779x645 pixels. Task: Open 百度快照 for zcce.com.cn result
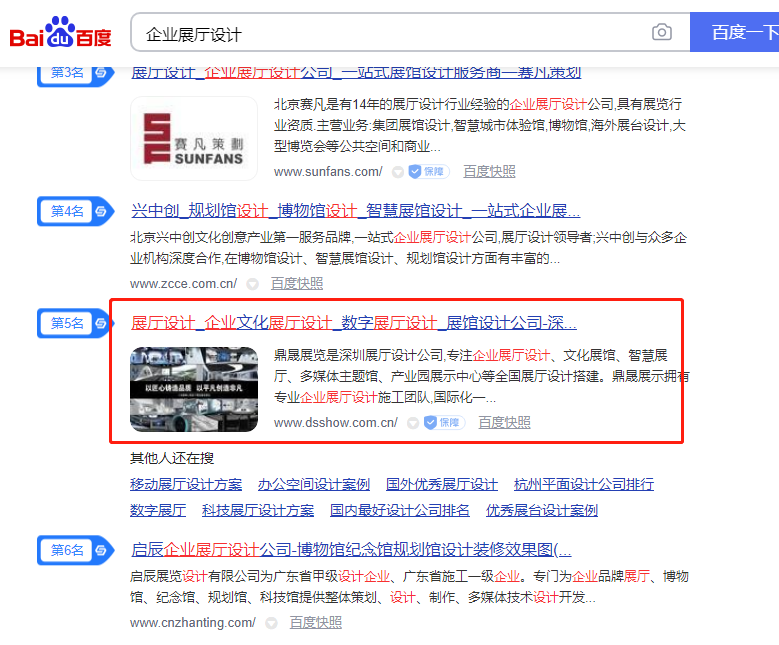297,284
